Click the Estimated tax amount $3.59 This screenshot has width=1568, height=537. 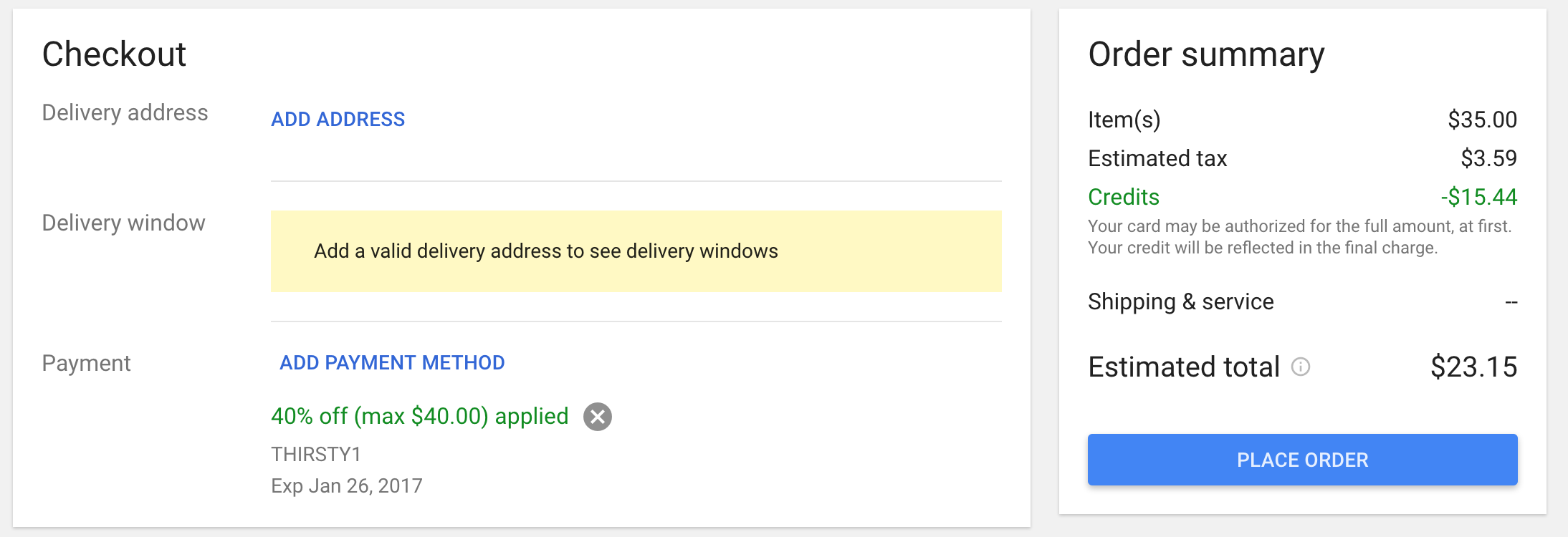point(1488,158)
